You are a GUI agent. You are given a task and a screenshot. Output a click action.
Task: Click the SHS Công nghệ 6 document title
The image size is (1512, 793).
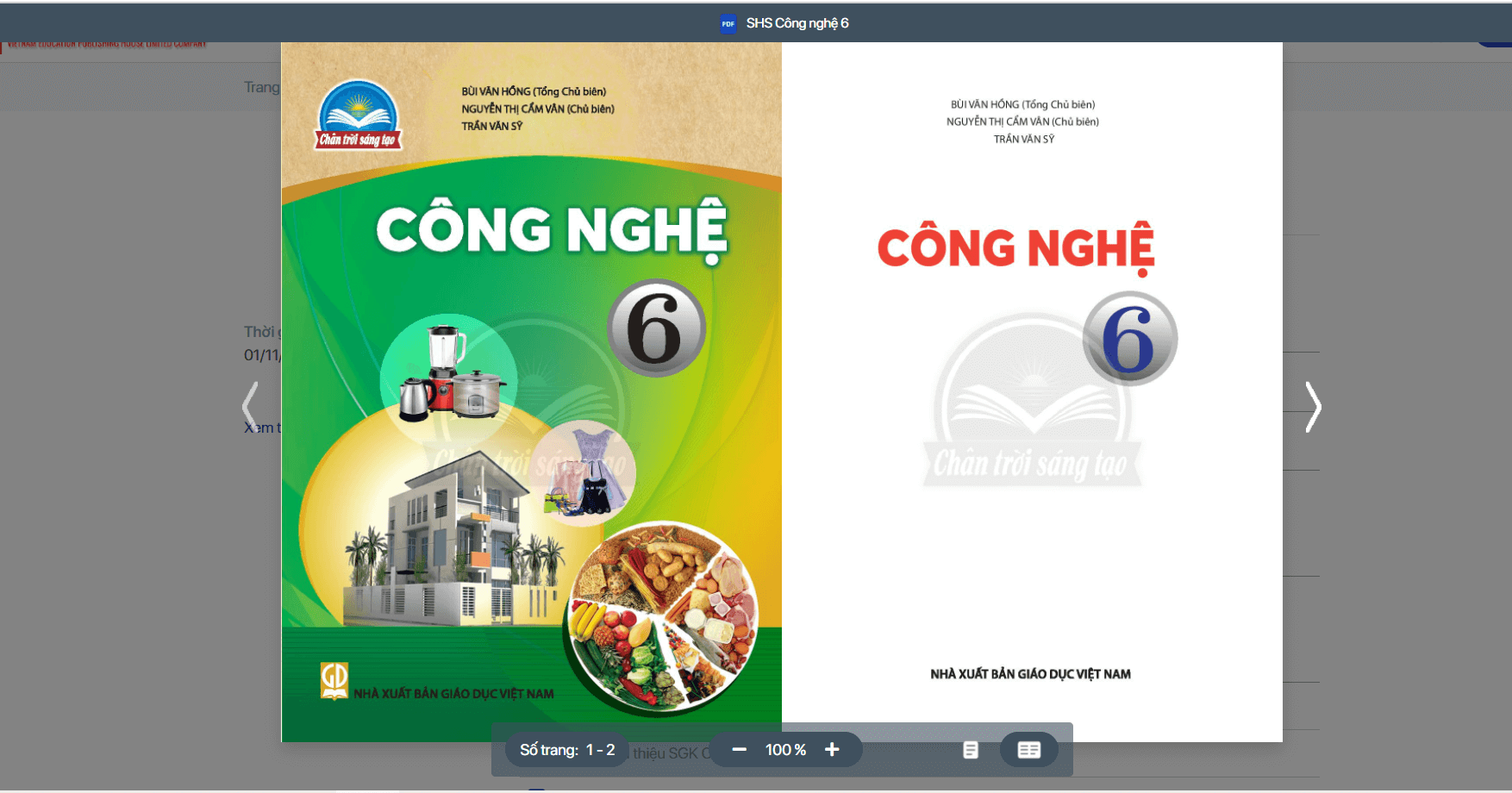[x=797, y=23]
